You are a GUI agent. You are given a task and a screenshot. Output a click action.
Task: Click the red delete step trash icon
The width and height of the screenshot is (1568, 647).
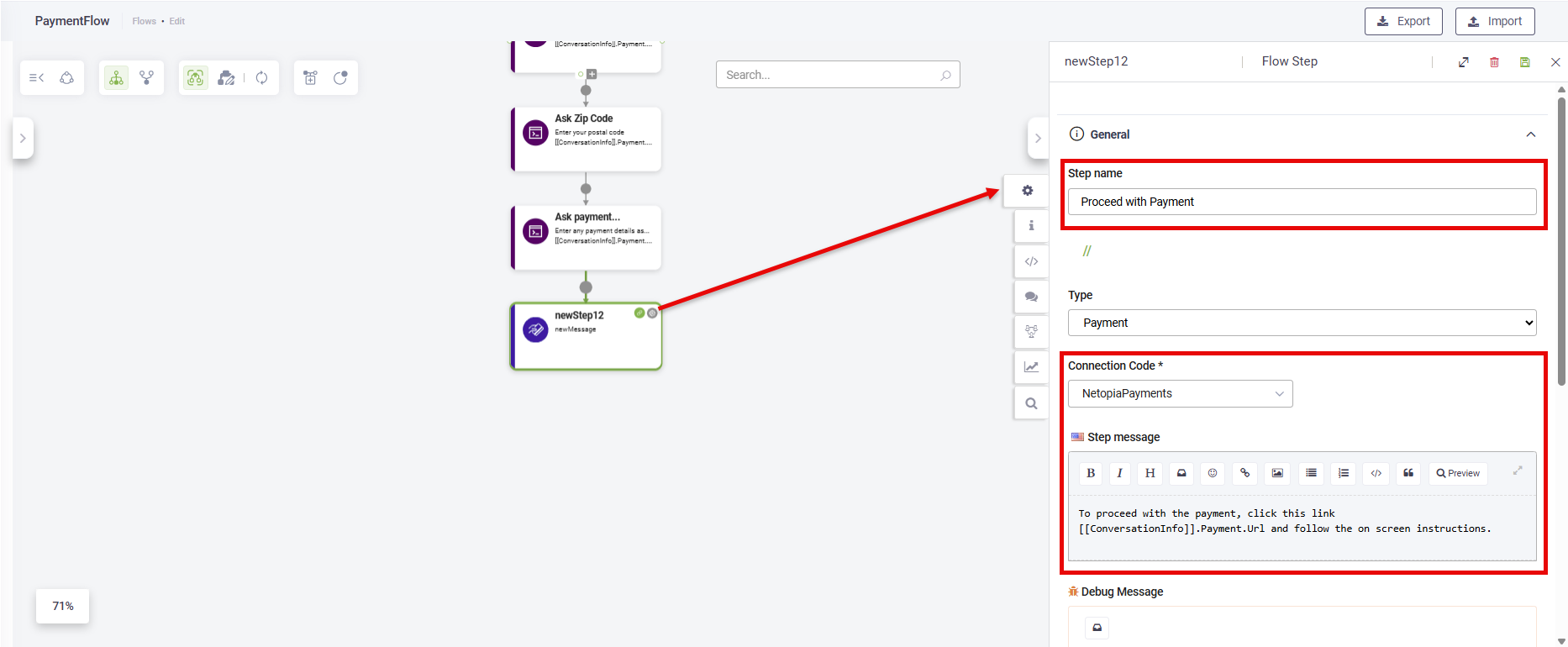(1494, 62)
